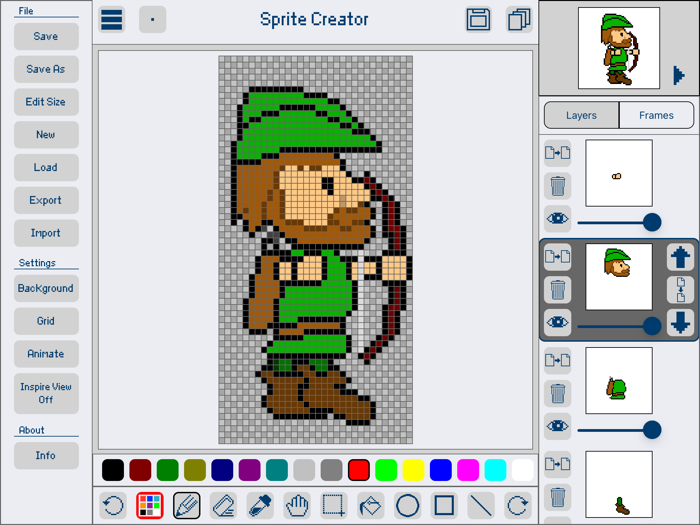Click the Save button
This screenshot has width=700, height=525.
click(46, 36)
